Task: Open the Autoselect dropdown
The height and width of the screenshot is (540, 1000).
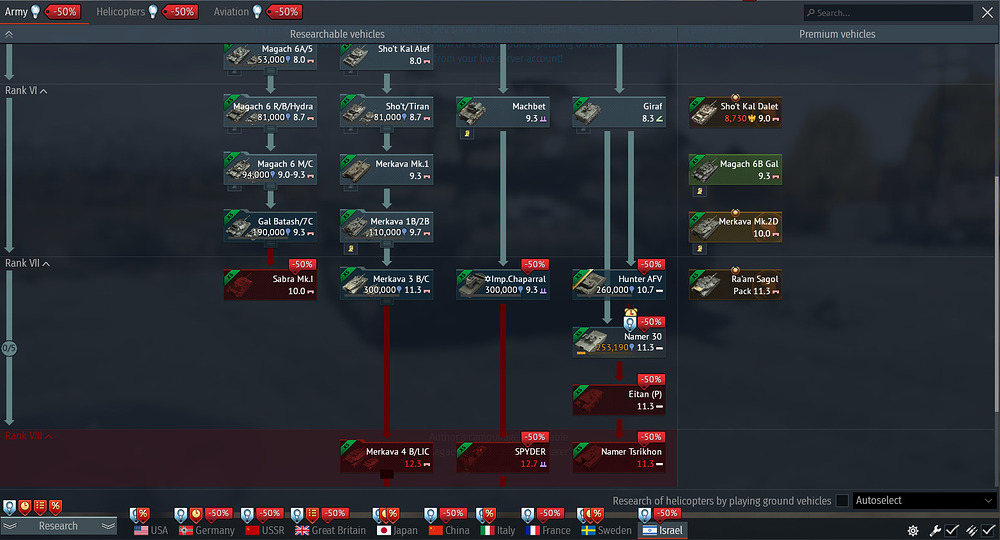Action: [923, 500]
